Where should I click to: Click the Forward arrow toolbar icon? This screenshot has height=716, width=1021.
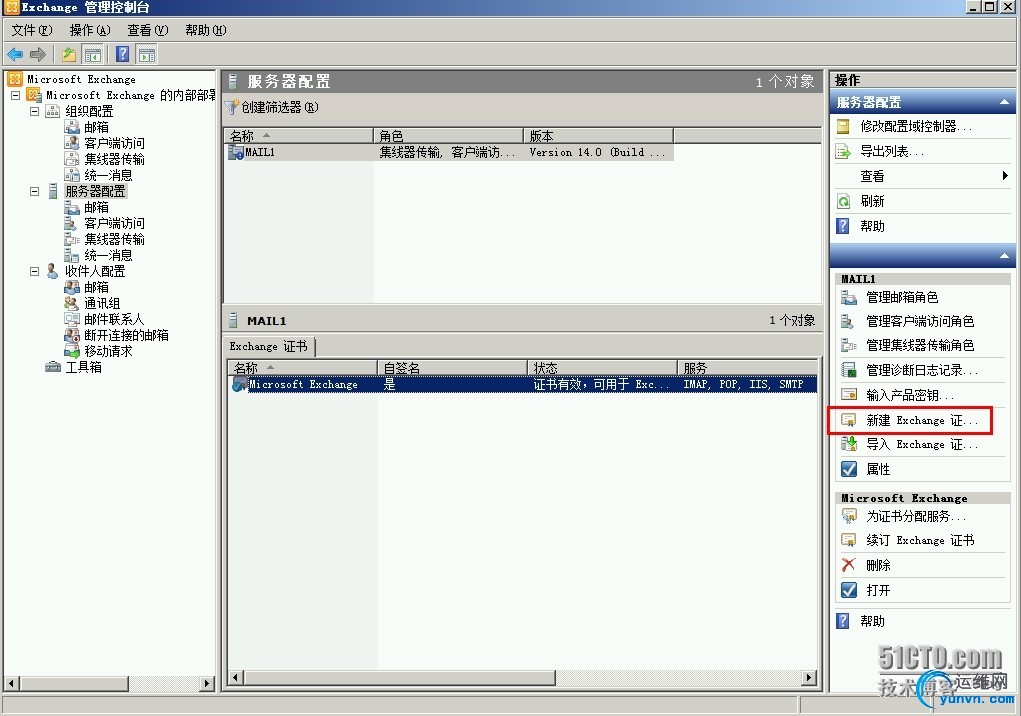[x=38, y=55]
